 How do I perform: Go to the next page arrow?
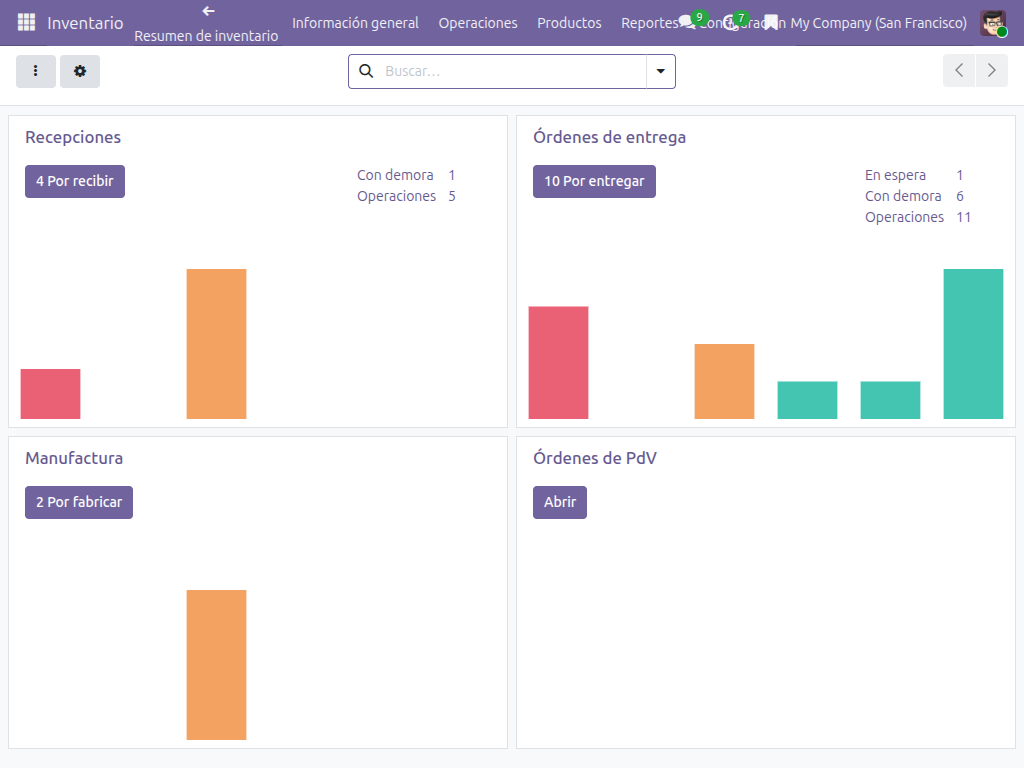(991, 71)
